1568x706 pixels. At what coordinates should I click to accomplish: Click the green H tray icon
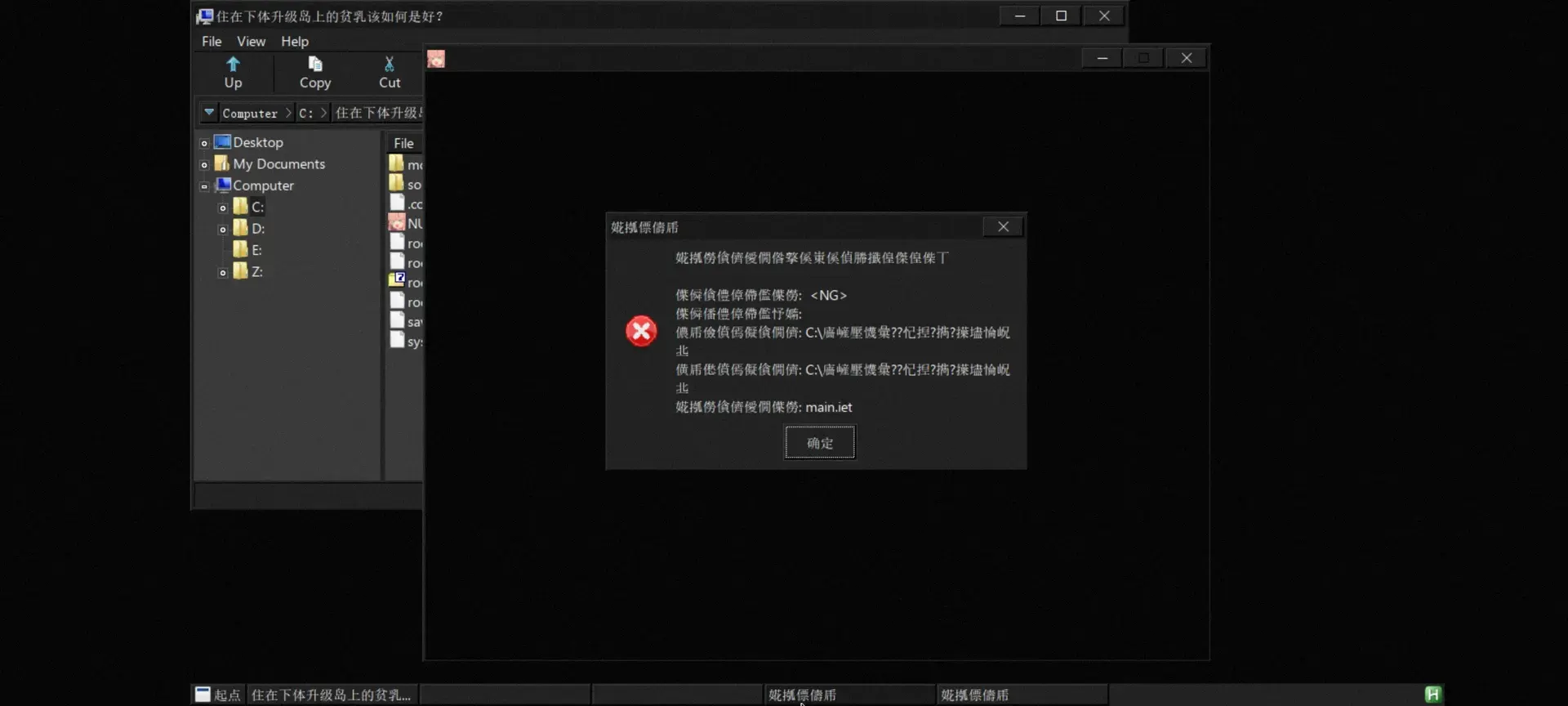[x=1432, y=695]
